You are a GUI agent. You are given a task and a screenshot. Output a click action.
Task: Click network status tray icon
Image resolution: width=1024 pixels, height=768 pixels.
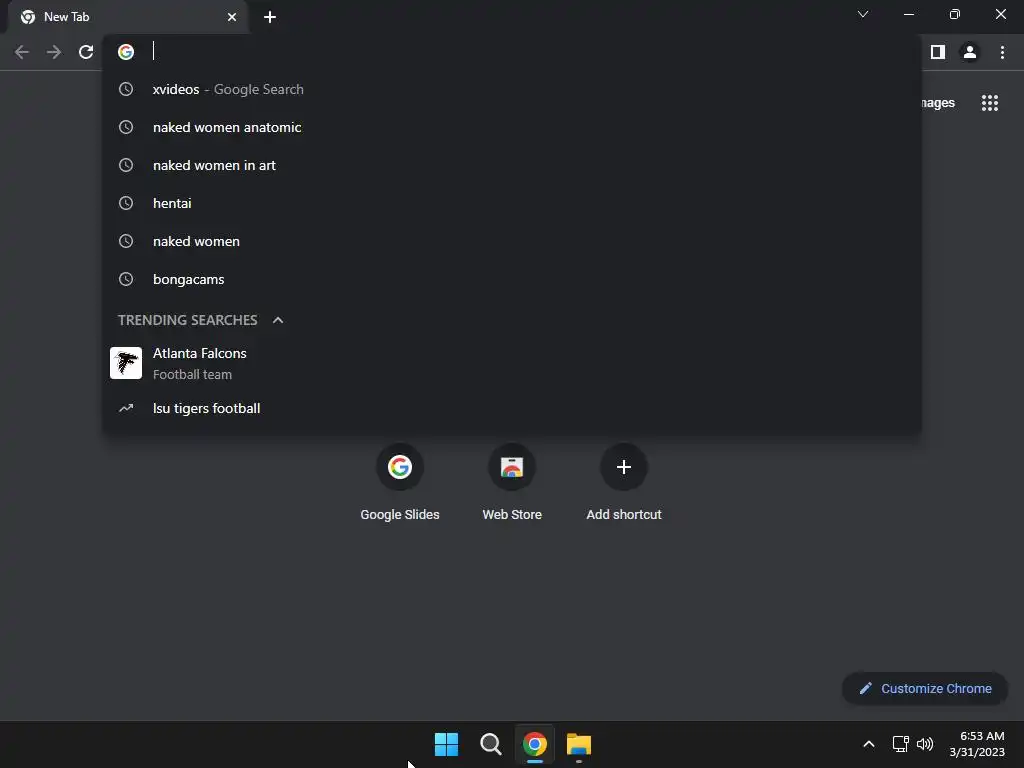tap(901, 744)
